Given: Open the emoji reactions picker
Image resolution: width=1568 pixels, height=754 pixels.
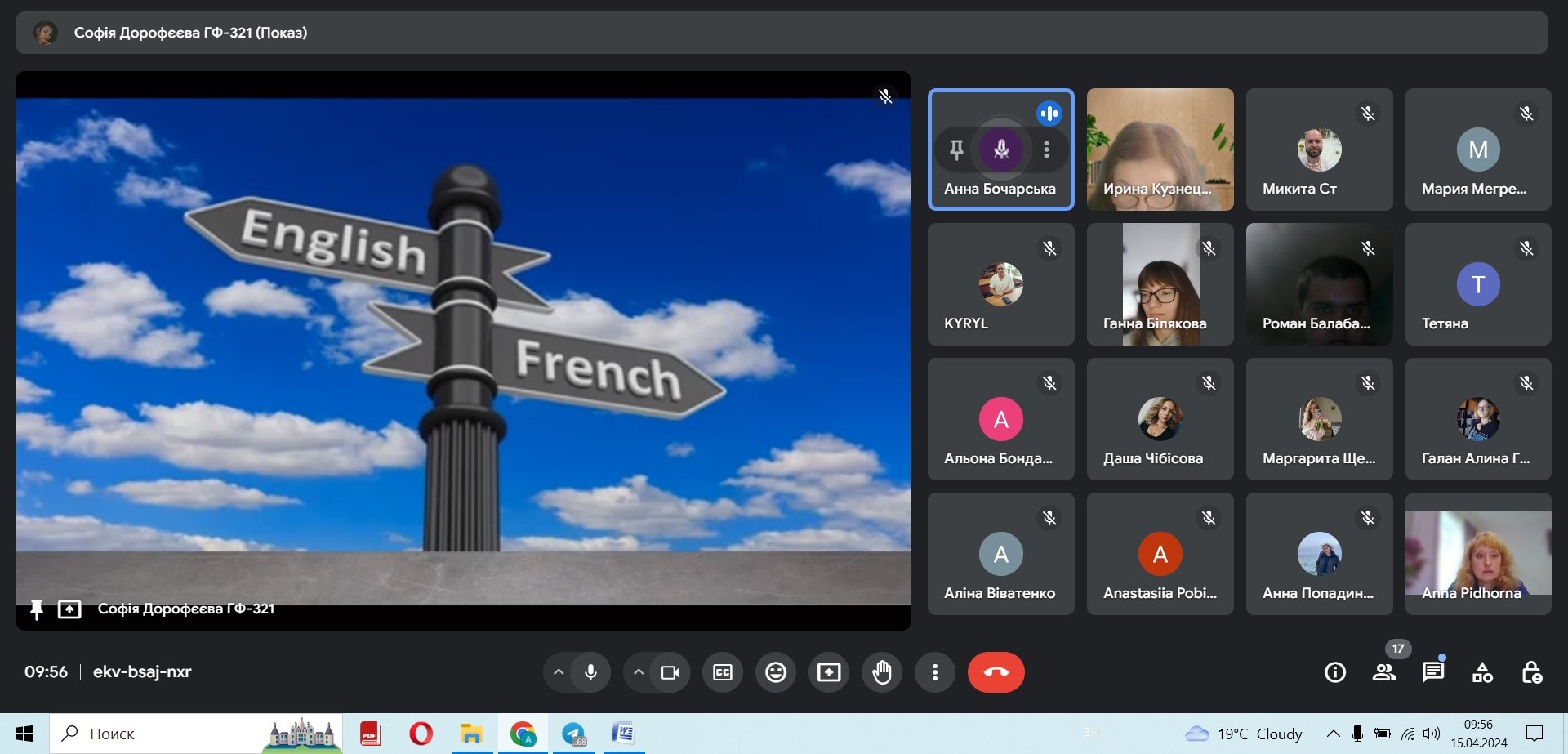Looking at the screenshot, I should pos(776,672).
